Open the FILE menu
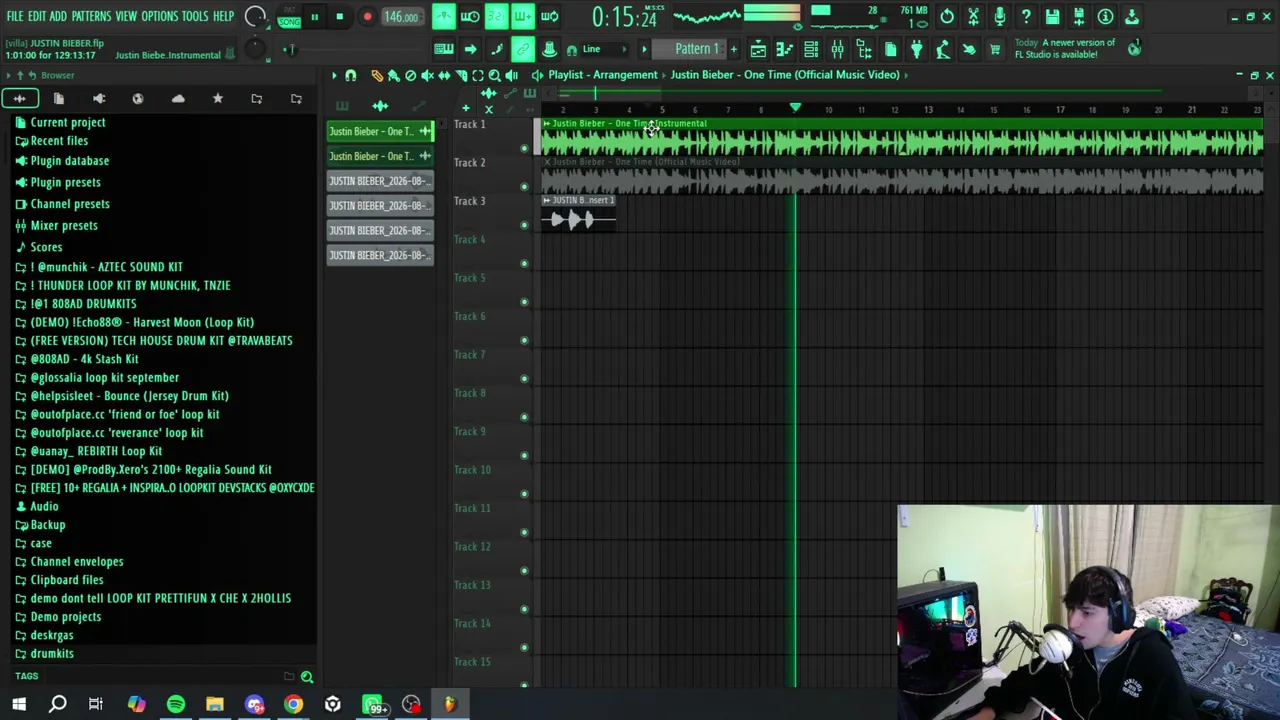The height and width of the screenshot is (720, 1280). tap(15, 17)
